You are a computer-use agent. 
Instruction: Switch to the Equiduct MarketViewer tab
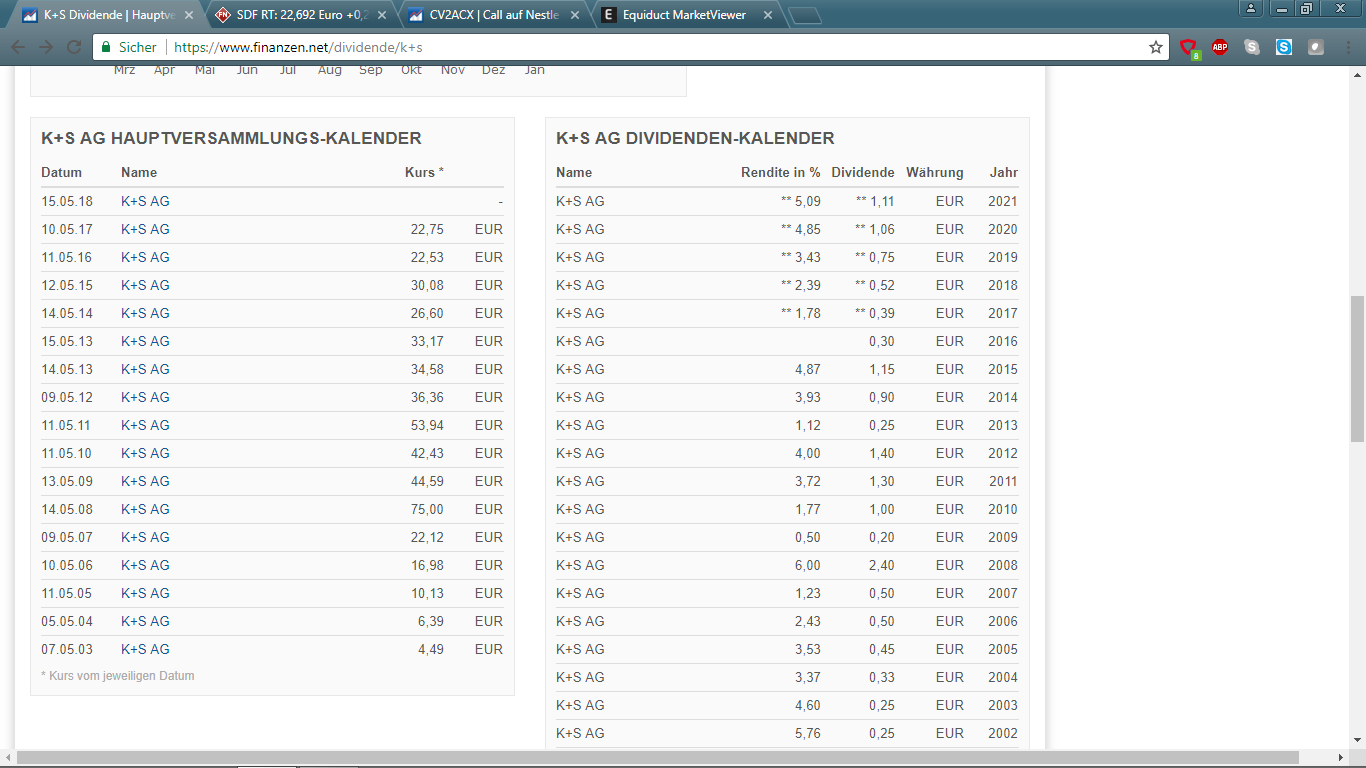click(680, 15)
